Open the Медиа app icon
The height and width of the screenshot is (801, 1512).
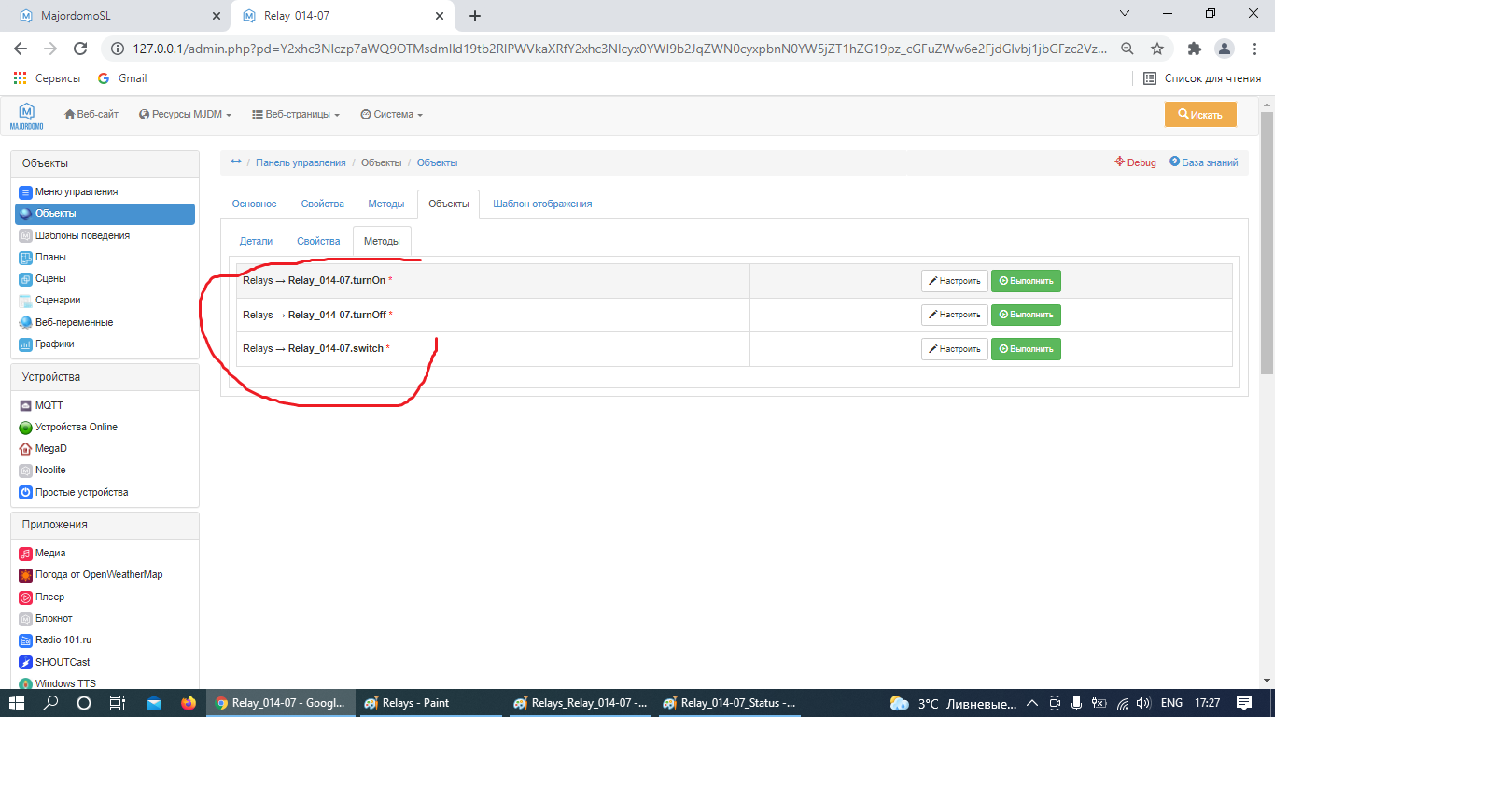click(25, 554)
